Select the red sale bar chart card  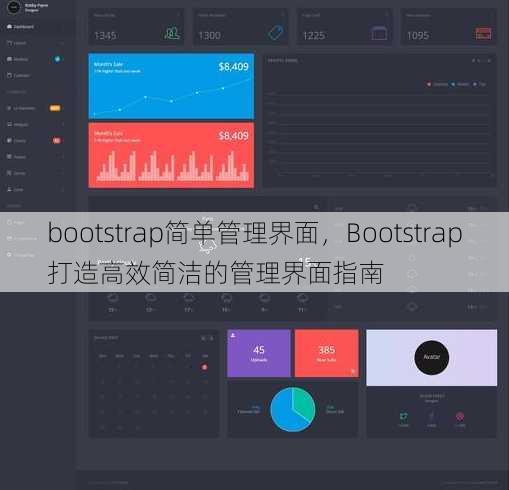(x=171, y=155)
